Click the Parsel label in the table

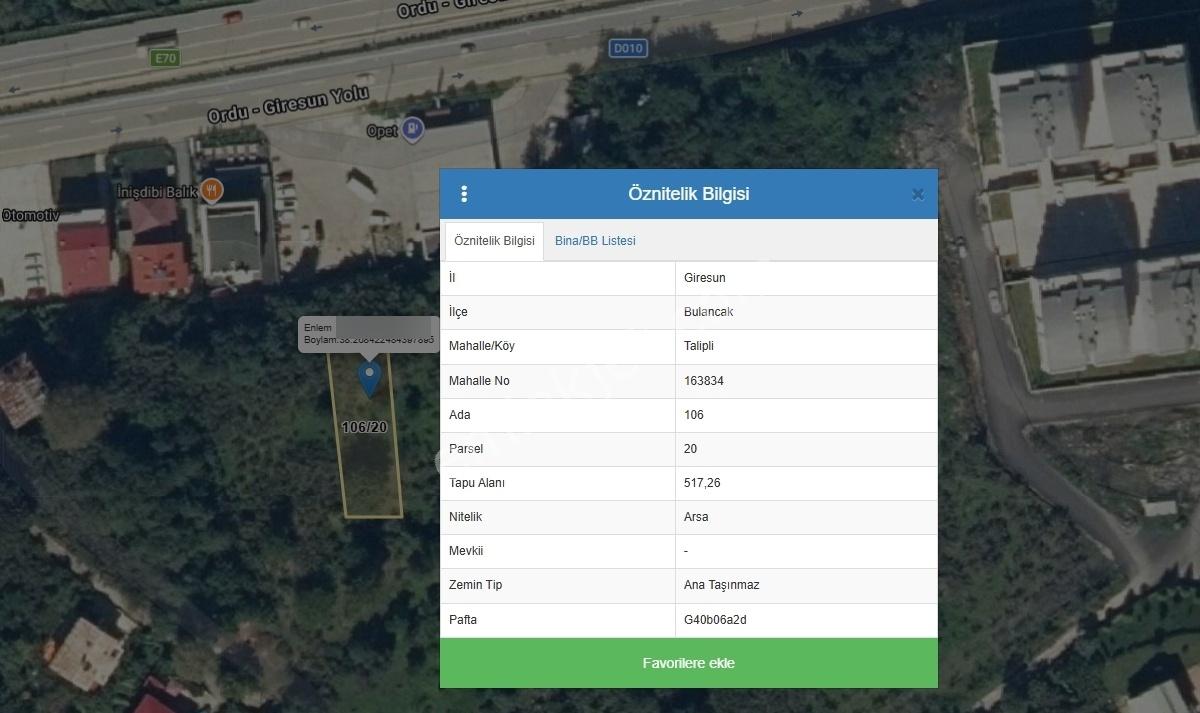click(466, 449)
